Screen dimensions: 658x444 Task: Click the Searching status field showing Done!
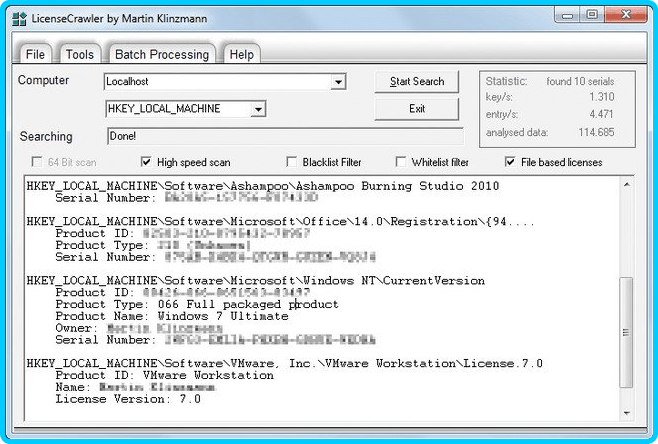pyautogui.click(x=285, y=136)
